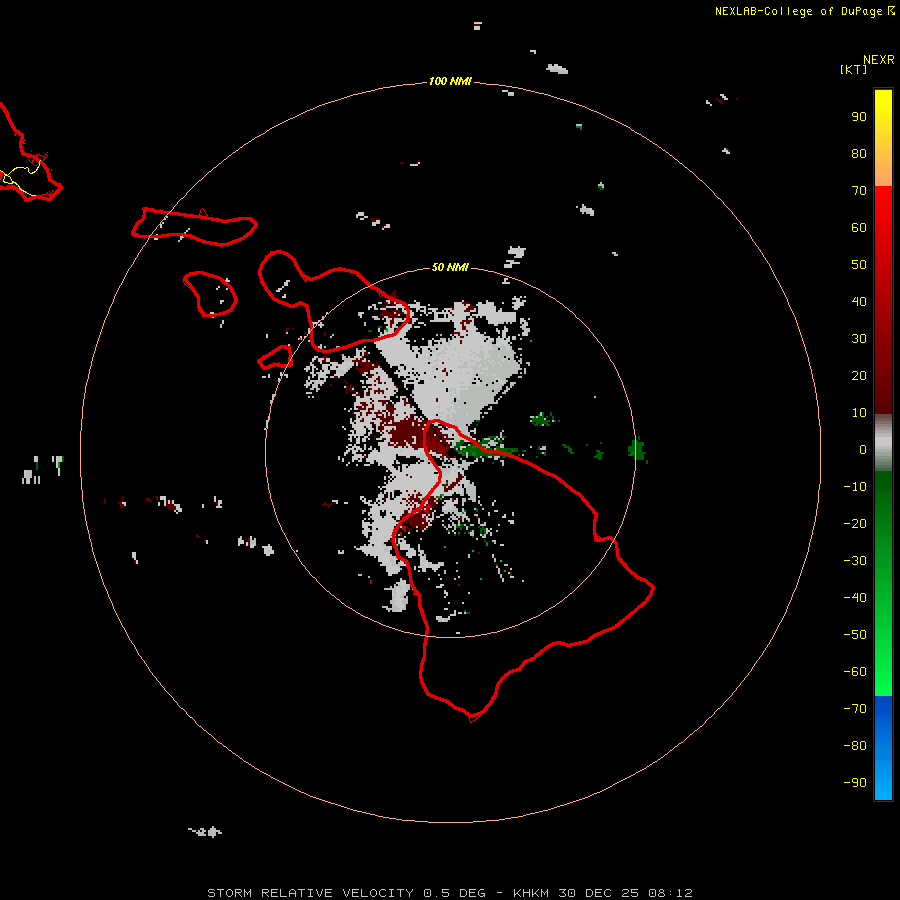Image resolution: width=900 pixels, height=900 pixels.
Task: Click the "50 NMI" range ring label
Action: (x=450, y=267)
